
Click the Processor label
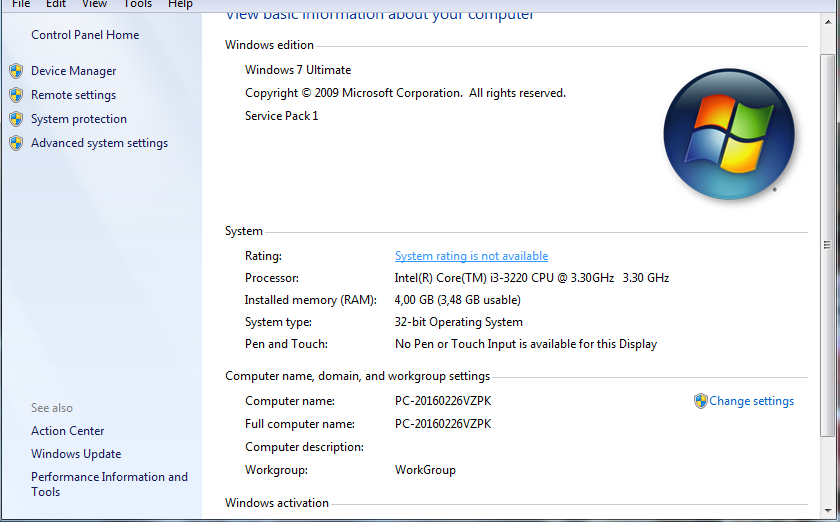click(272, 278)
